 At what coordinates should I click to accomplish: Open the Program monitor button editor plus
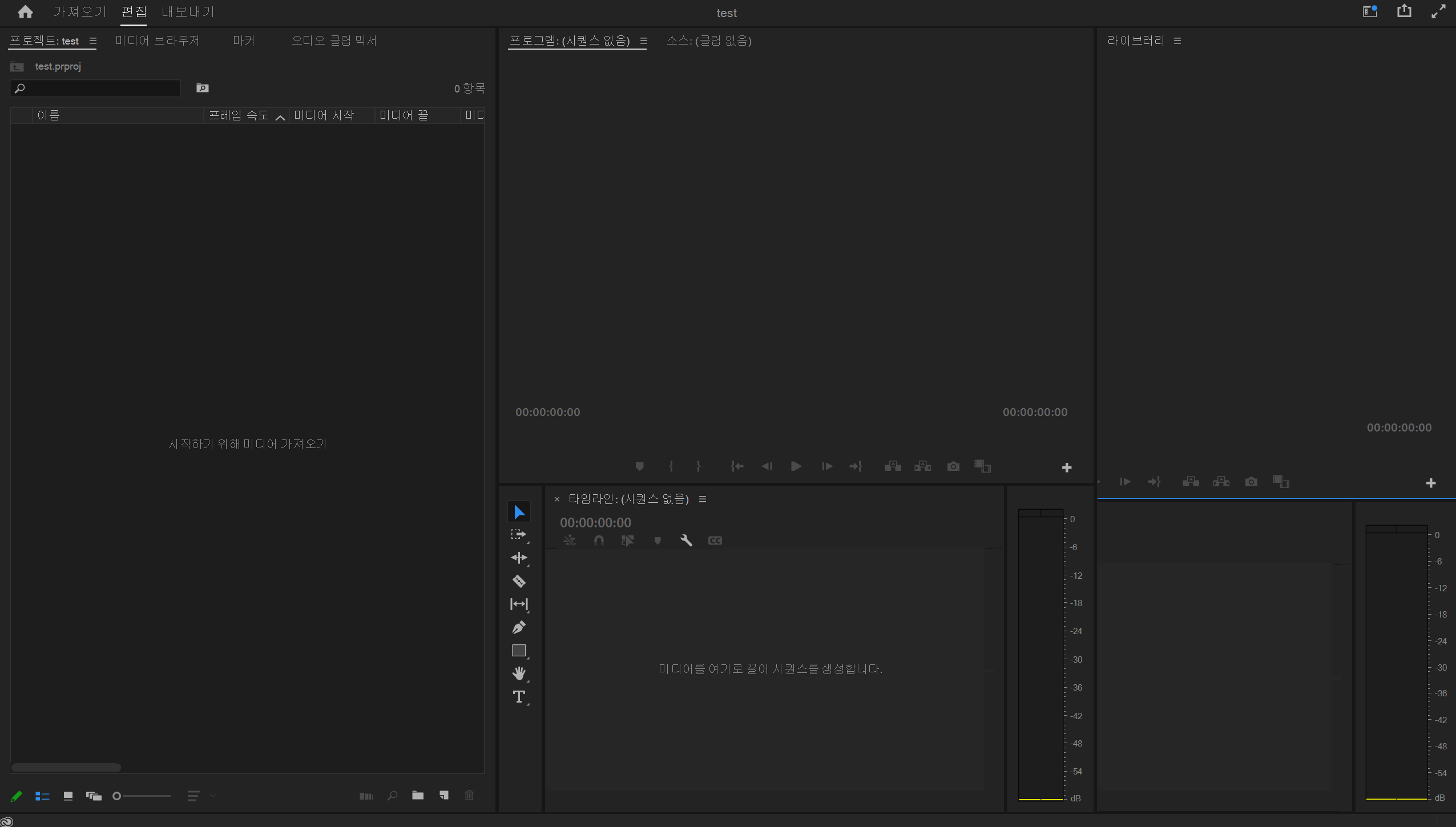[x=1066, y=467]
